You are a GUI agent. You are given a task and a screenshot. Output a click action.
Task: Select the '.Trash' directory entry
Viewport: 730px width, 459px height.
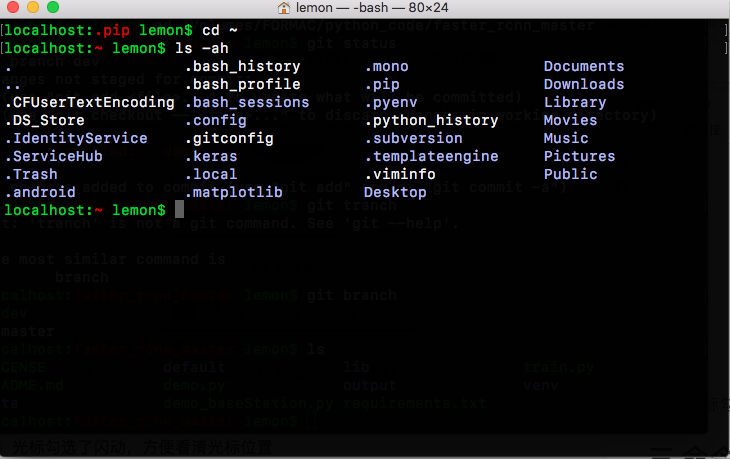31,174
